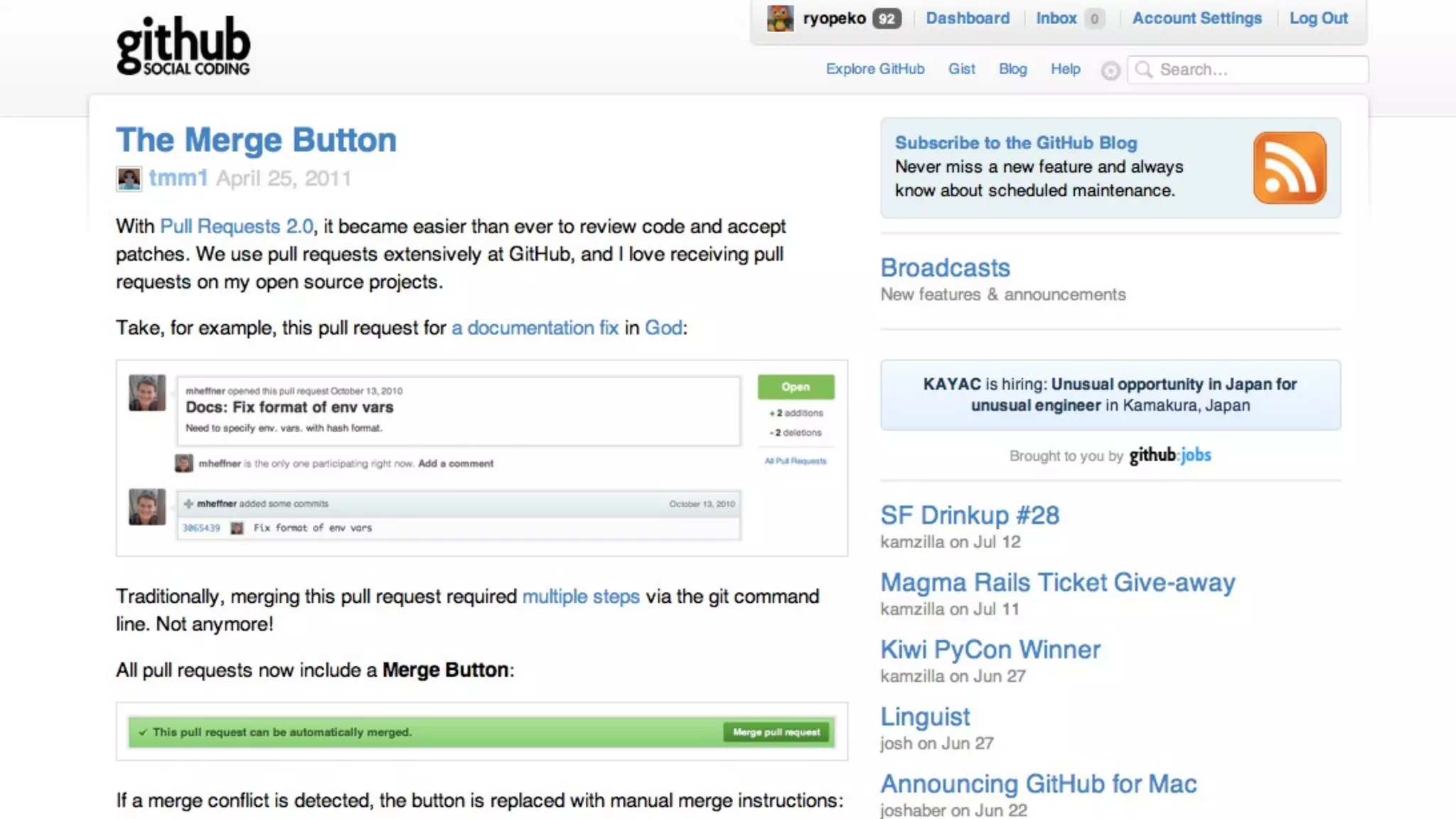Viewport: 1456px width, 819px height.
Task: Open the Gist navigation link
Action: click(961, 69)
